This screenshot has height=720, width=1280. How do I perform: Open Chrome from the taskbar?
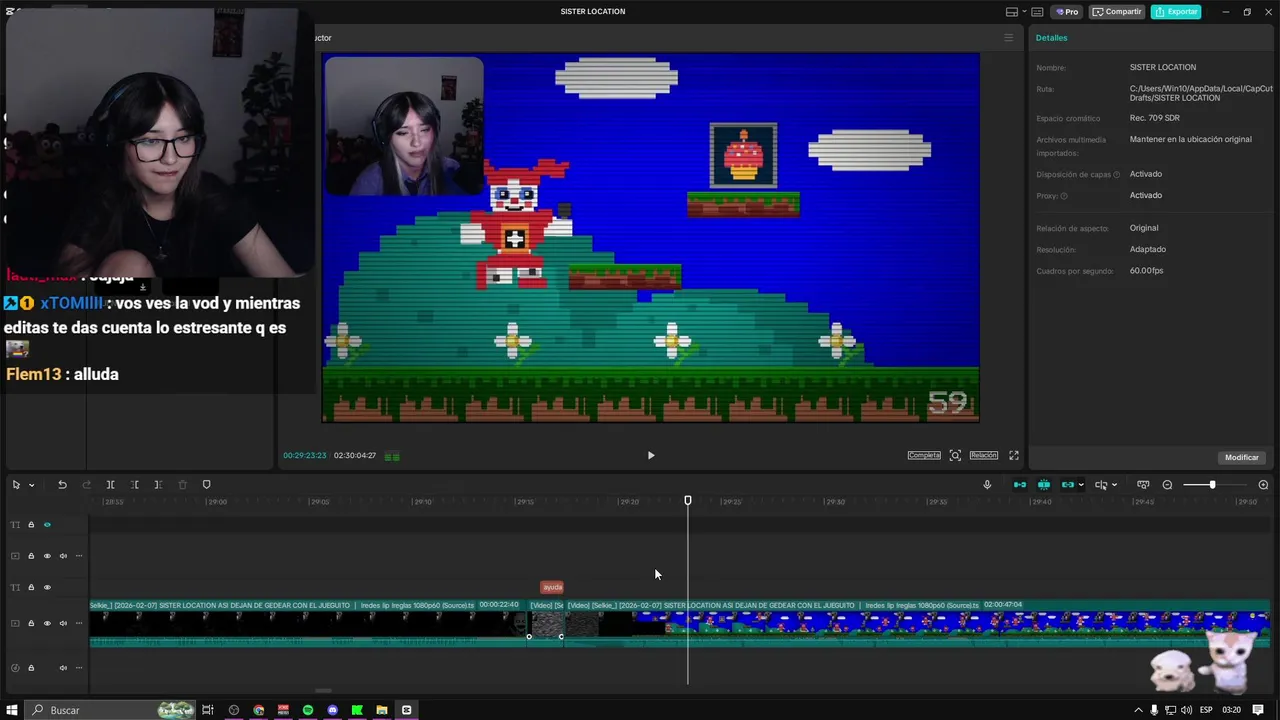(259, 710)
